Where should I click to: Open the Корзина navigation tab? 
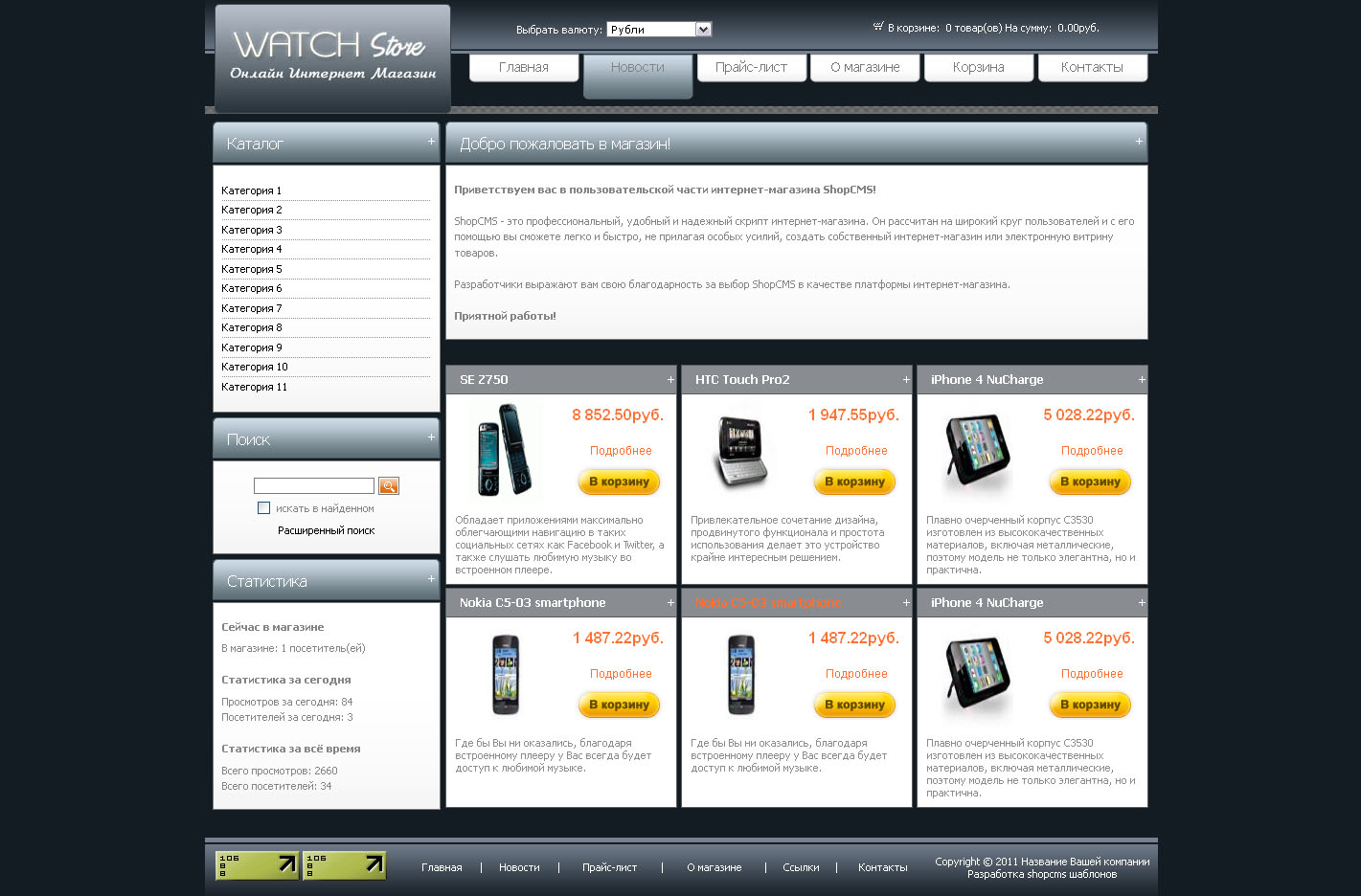pos(979,67)
